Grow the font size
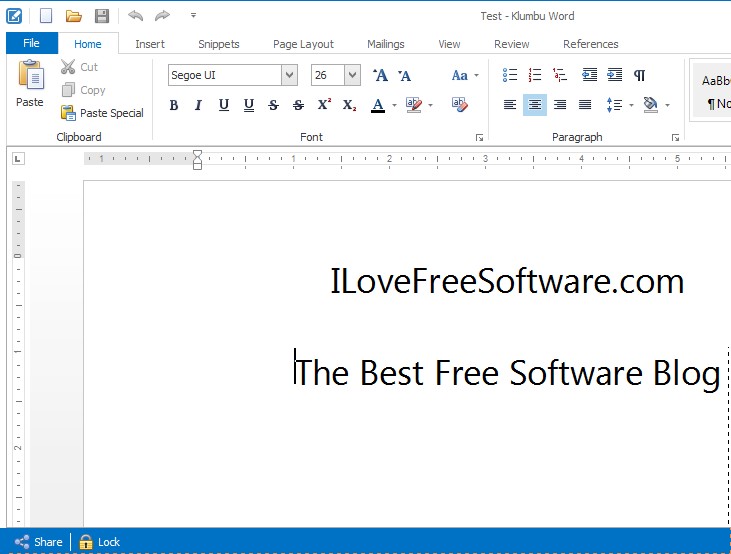Viewport: 731px width, 554px height. [x=380, y=75]
